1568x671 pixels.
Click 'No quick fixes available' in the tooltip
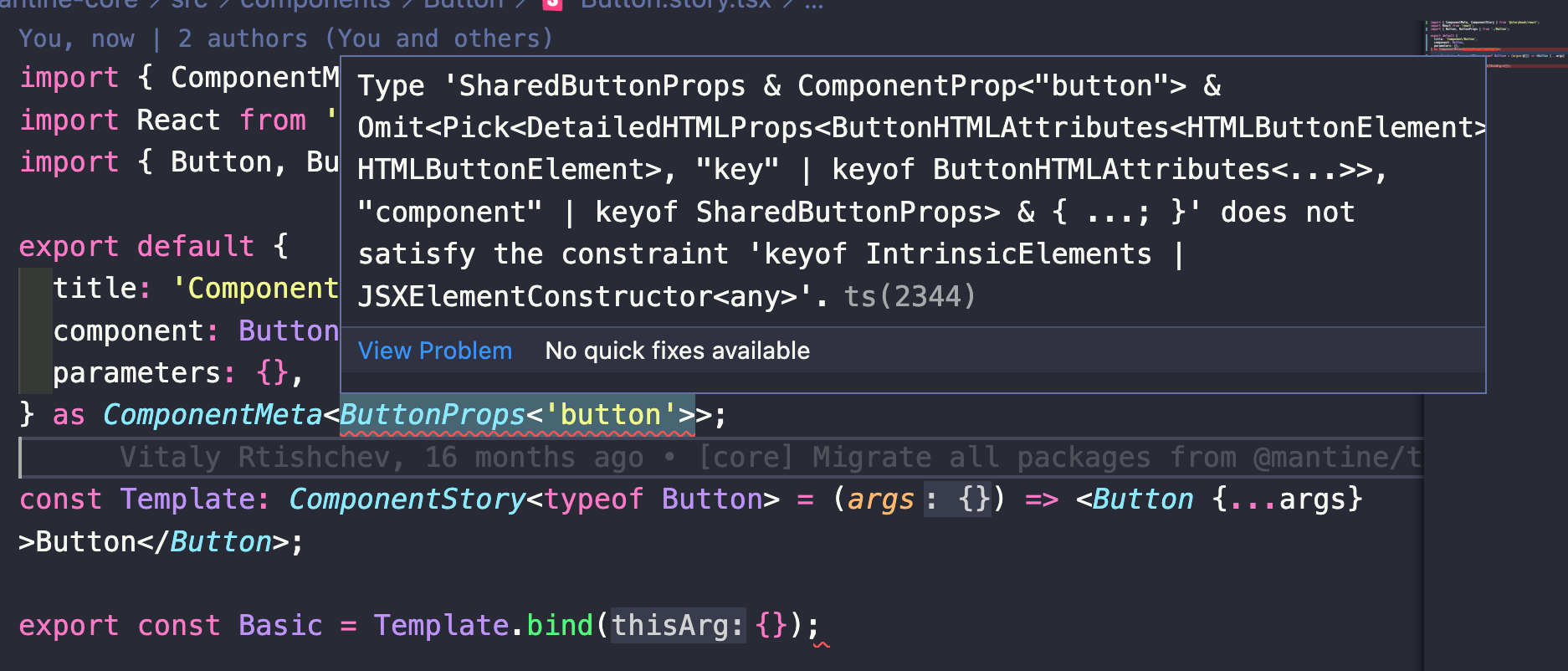tap(676, 351)
